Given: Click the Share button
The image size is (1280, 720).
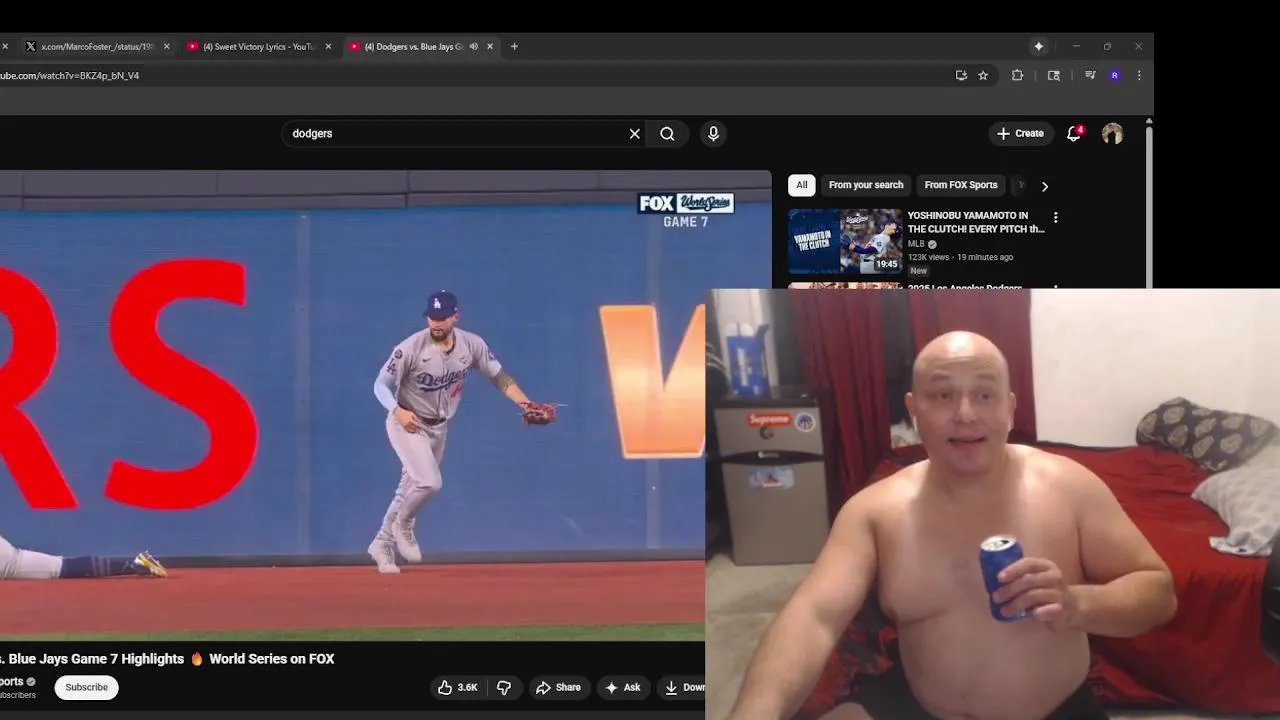Looking at the screenshot, I should click(x=558, y=687).
